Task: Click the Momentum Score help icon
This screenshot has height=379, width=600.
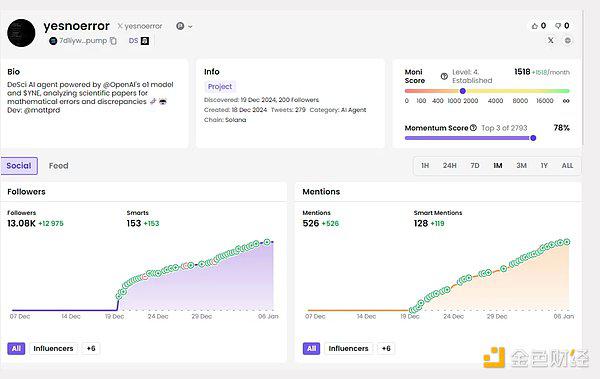Action: click(x=473, y=128)
